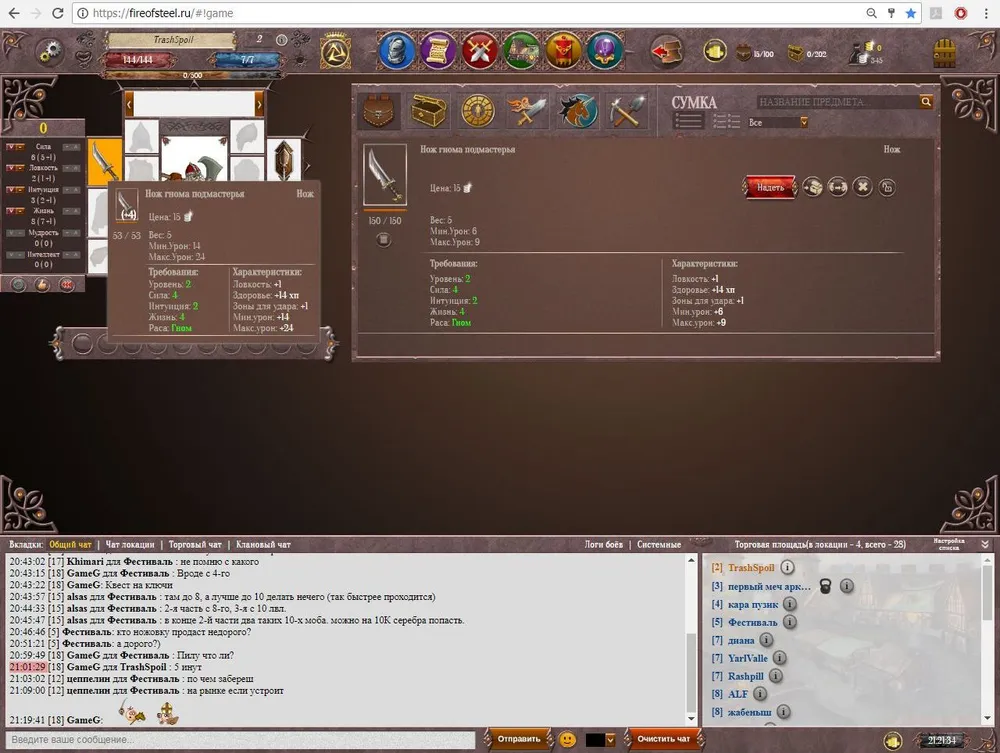Click player name Rashpill in list
Screen dimensions: 1000x753
pos(746,676)
